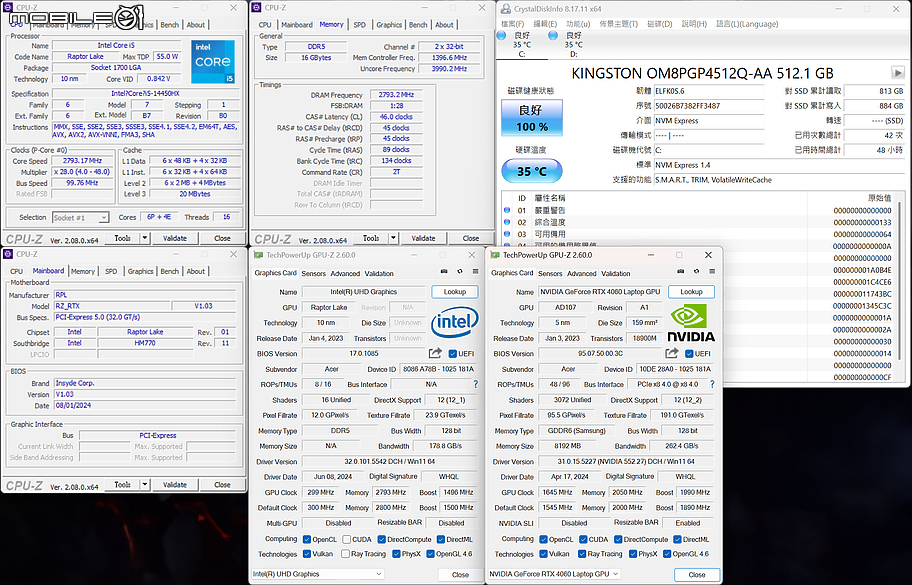The image size is (912, 585).
Task: Click the Tools dropdown arrow in CPU-Z processor window
Action: (145, 238)
